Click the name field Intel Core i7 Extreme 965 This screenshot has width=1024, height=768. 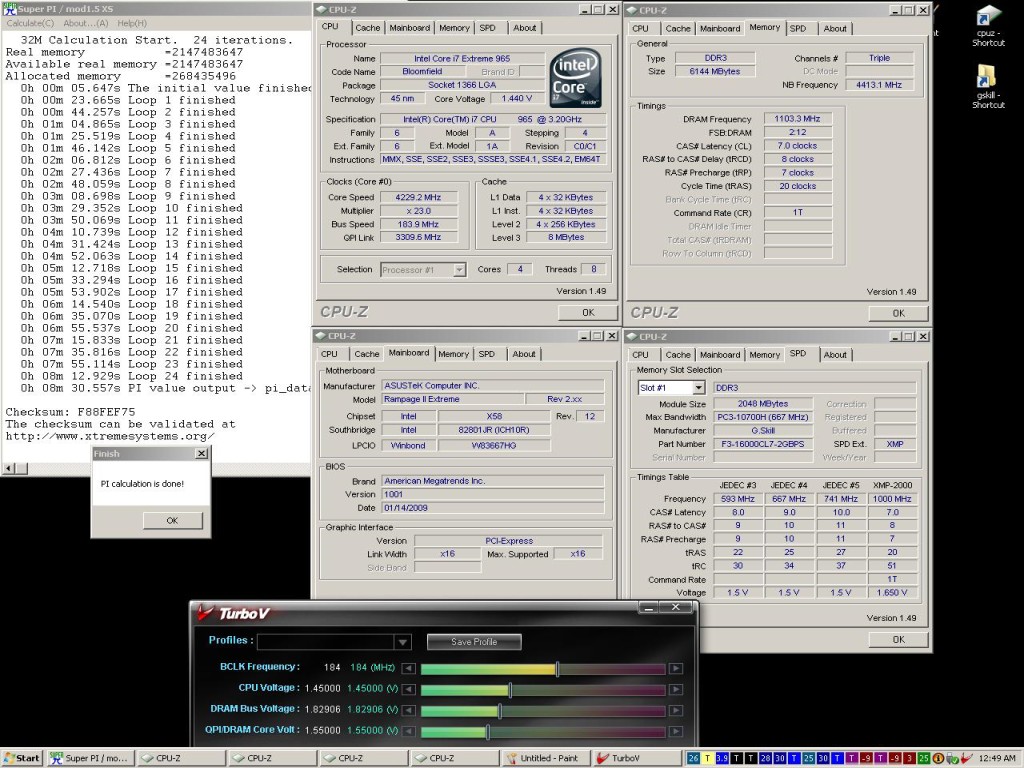(462, 58)
